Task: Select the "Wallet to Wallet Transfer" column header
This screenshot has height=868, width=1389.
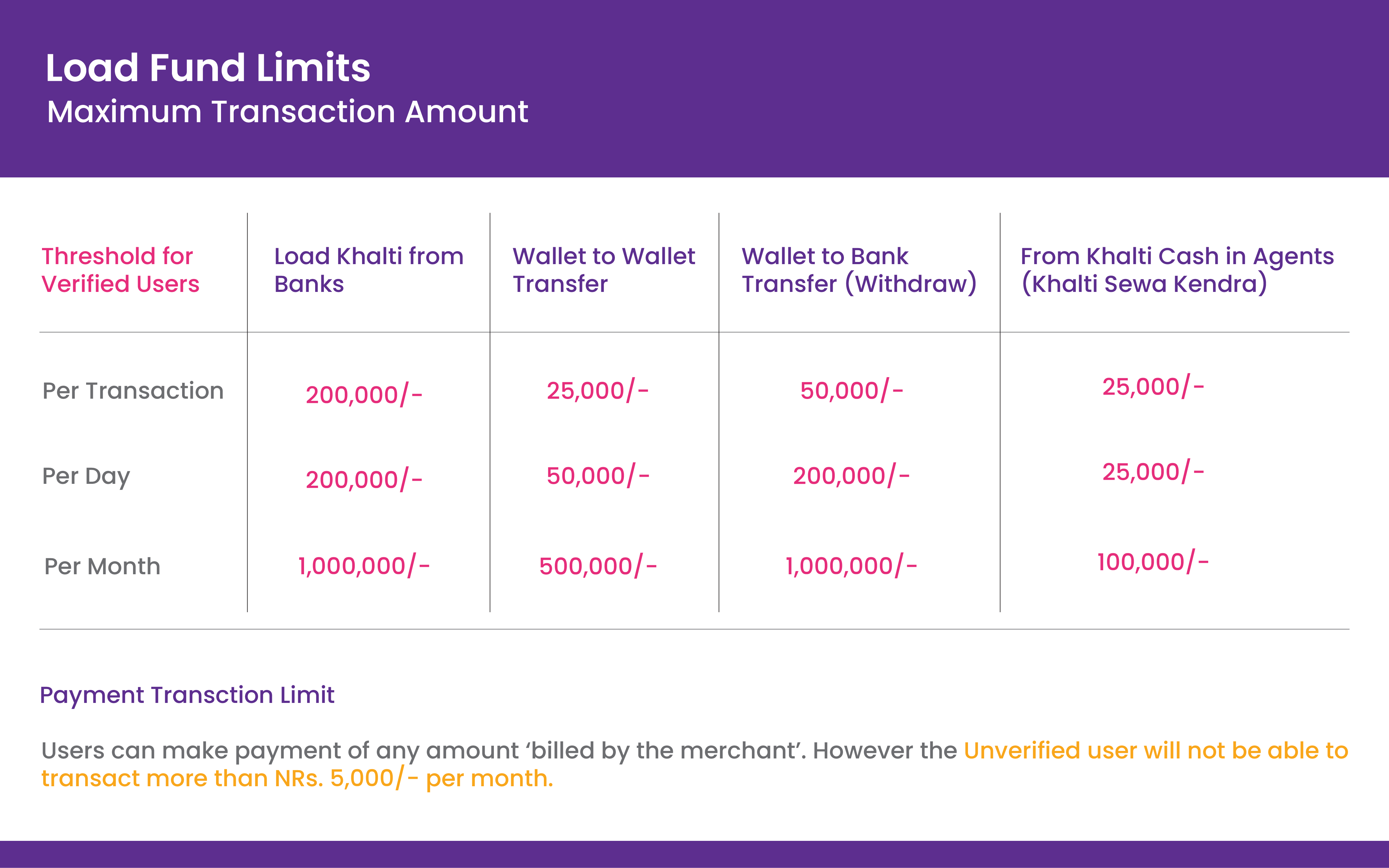Action: coord(603,270)
